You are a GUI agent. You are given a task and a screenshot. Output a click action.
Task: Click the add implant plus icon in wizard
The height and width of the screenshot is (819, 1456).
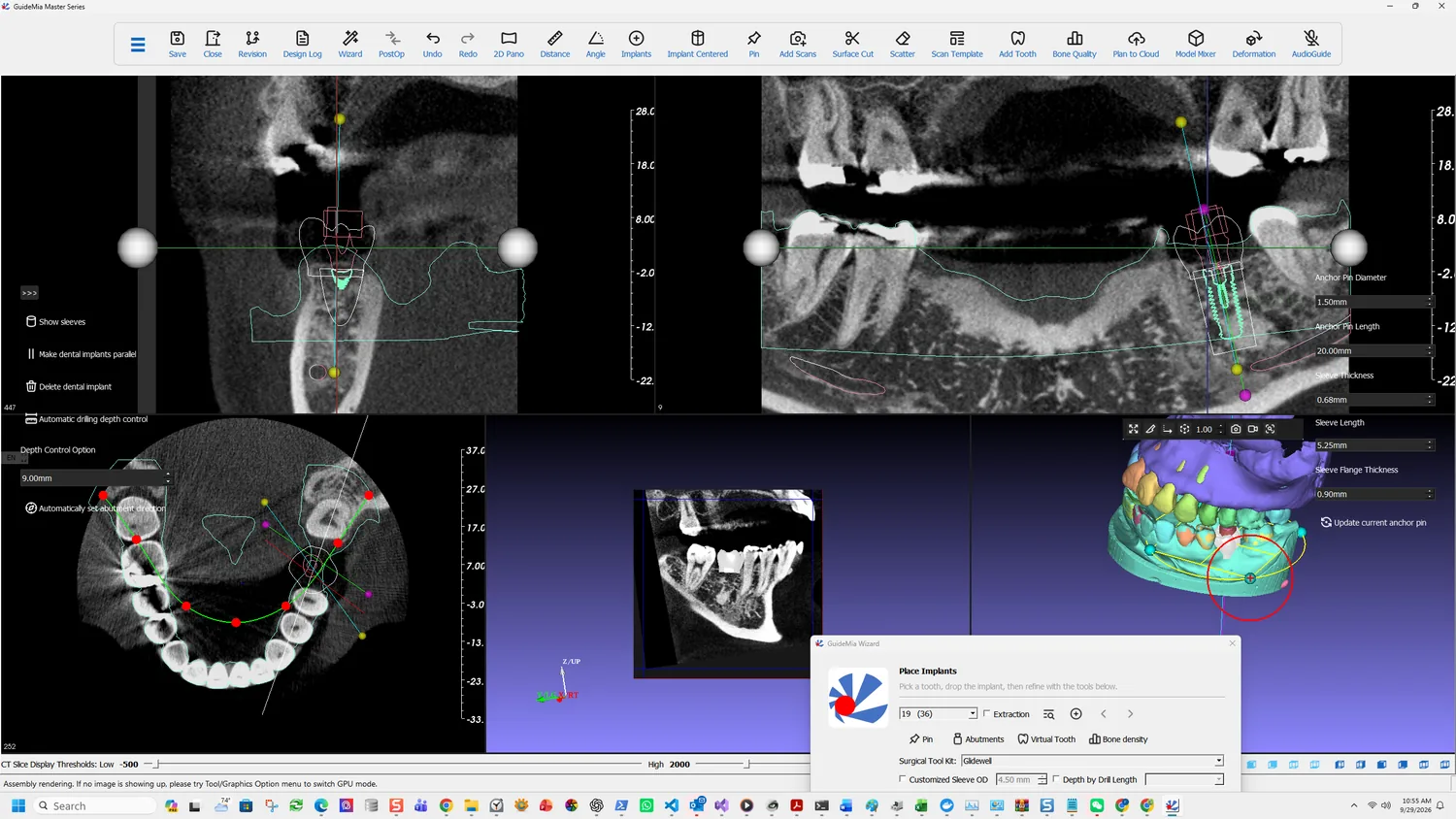(x=1075, y=714)
